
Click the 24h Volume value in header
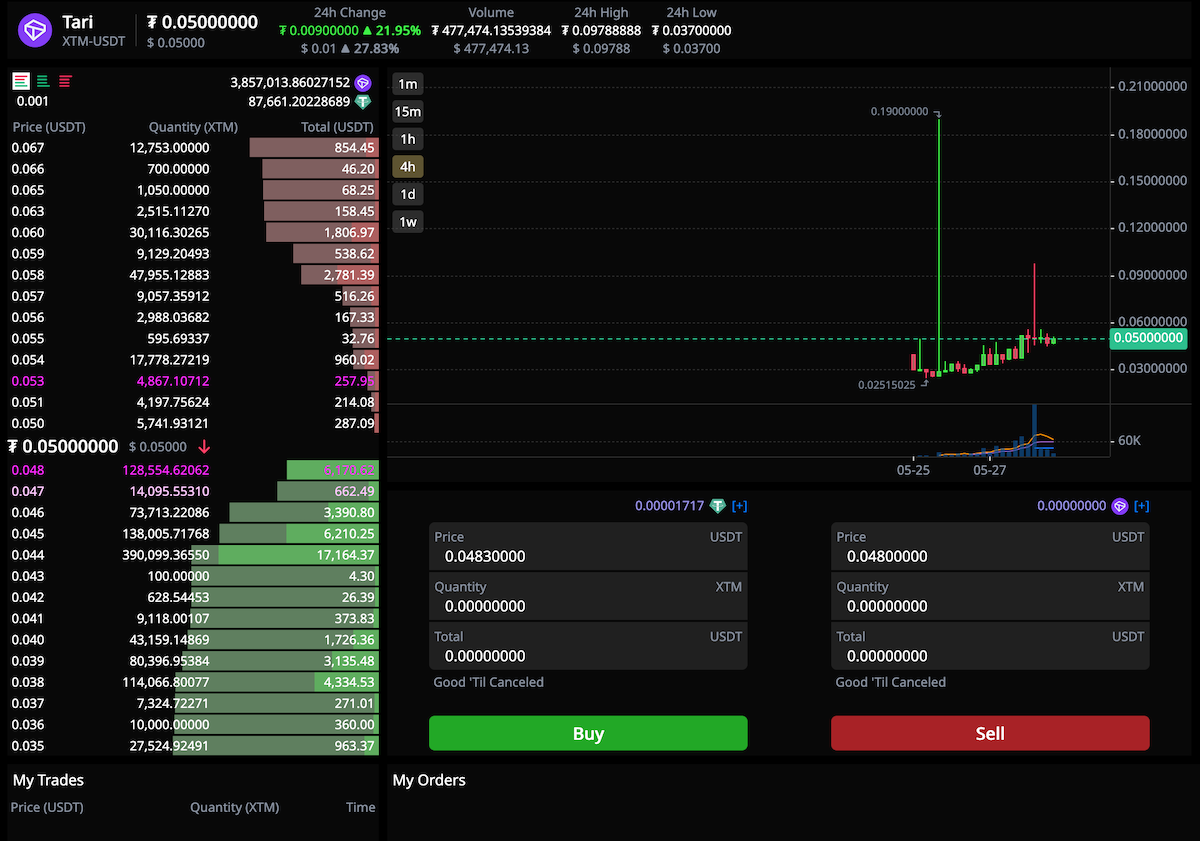[x=491, y=30]
